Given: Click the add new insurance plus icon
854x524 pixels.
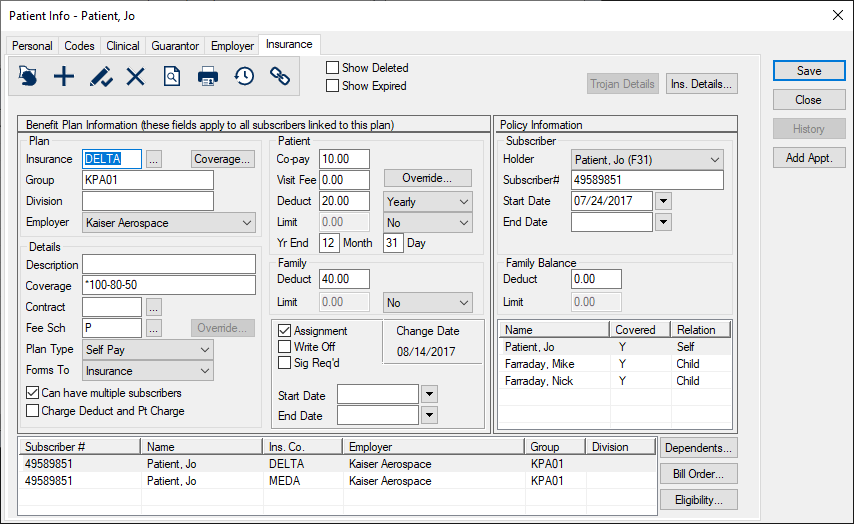Looking at the screenshot, I should [x=64, y=76].
